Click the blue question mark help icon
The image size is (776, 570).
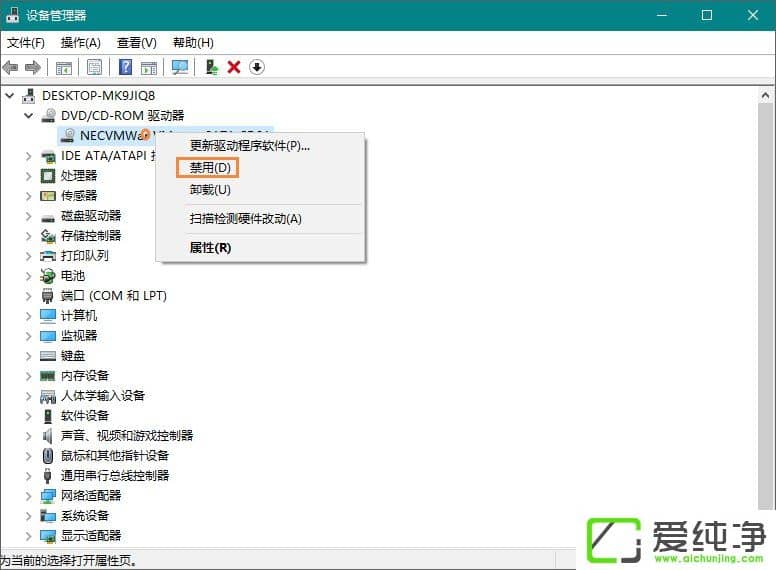point(126,67)
